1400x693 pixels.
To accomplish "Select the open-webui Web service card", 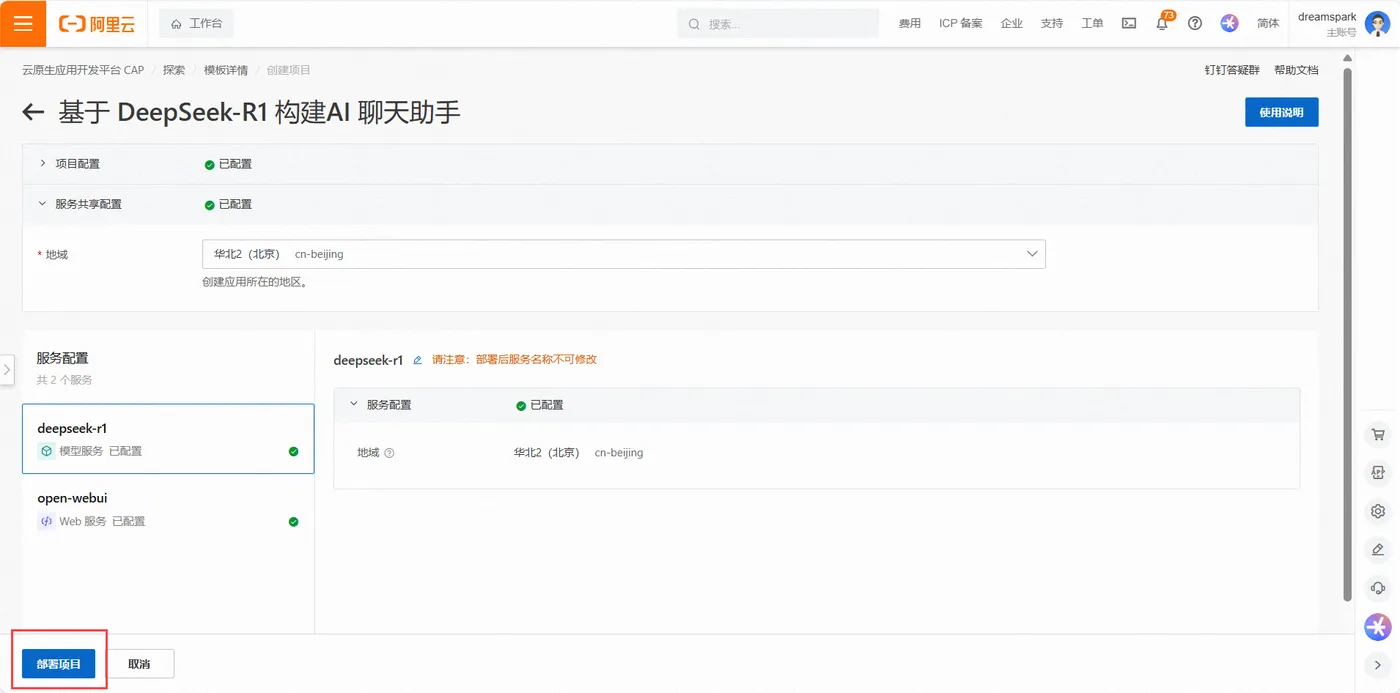I will (168, 509).
